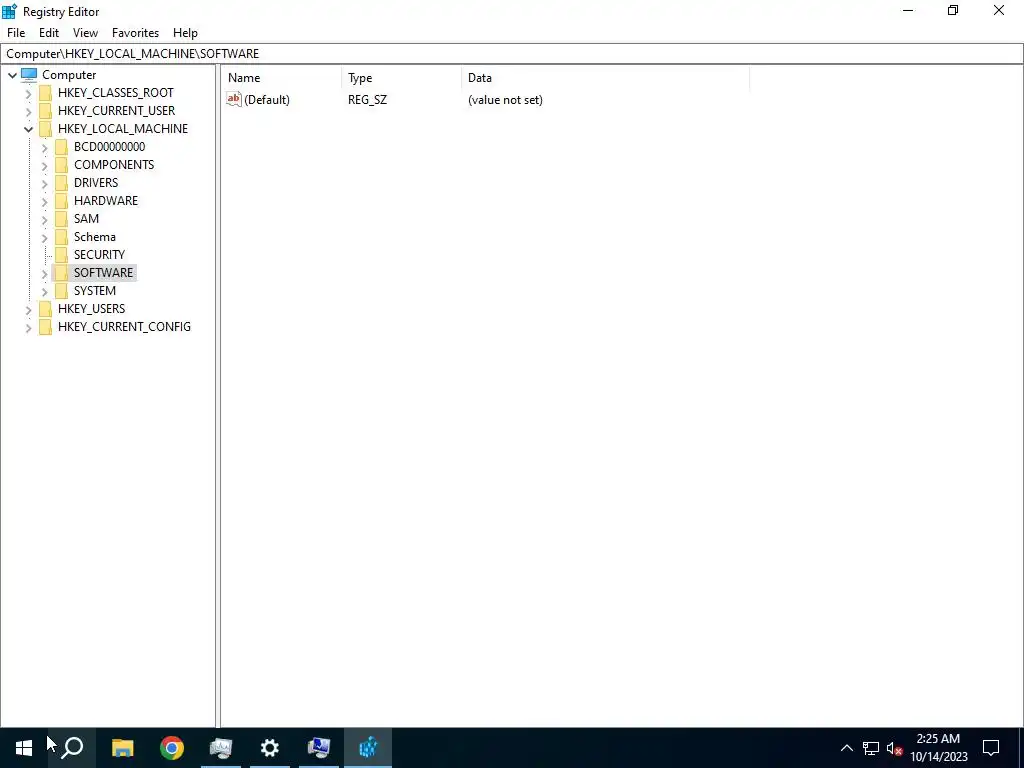Open the View menu

tap(85, 33)
